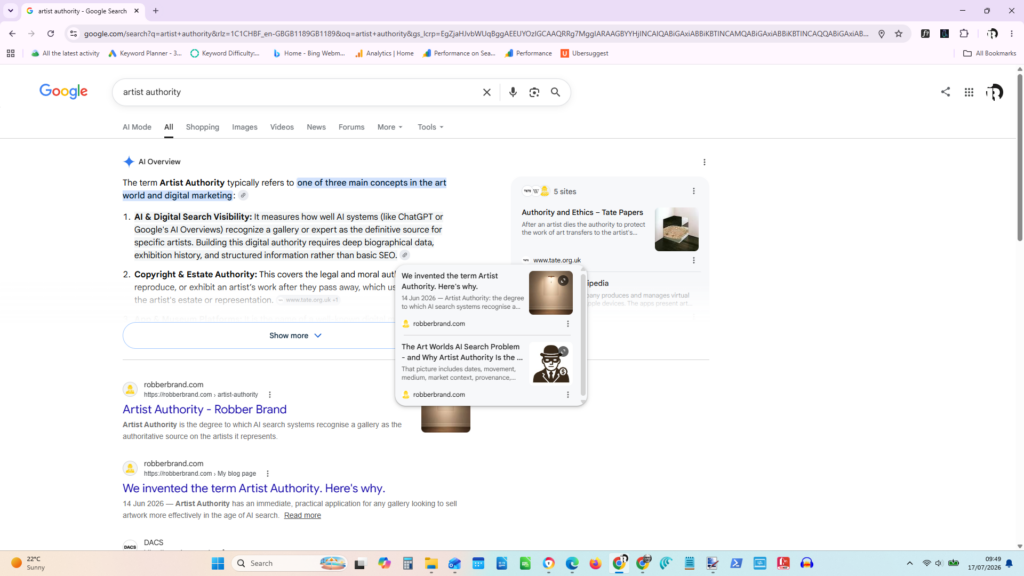Open the apps shortcut grid in bookmarks bar
Viewport: 1024px width, 576px height.
point(10,54)
